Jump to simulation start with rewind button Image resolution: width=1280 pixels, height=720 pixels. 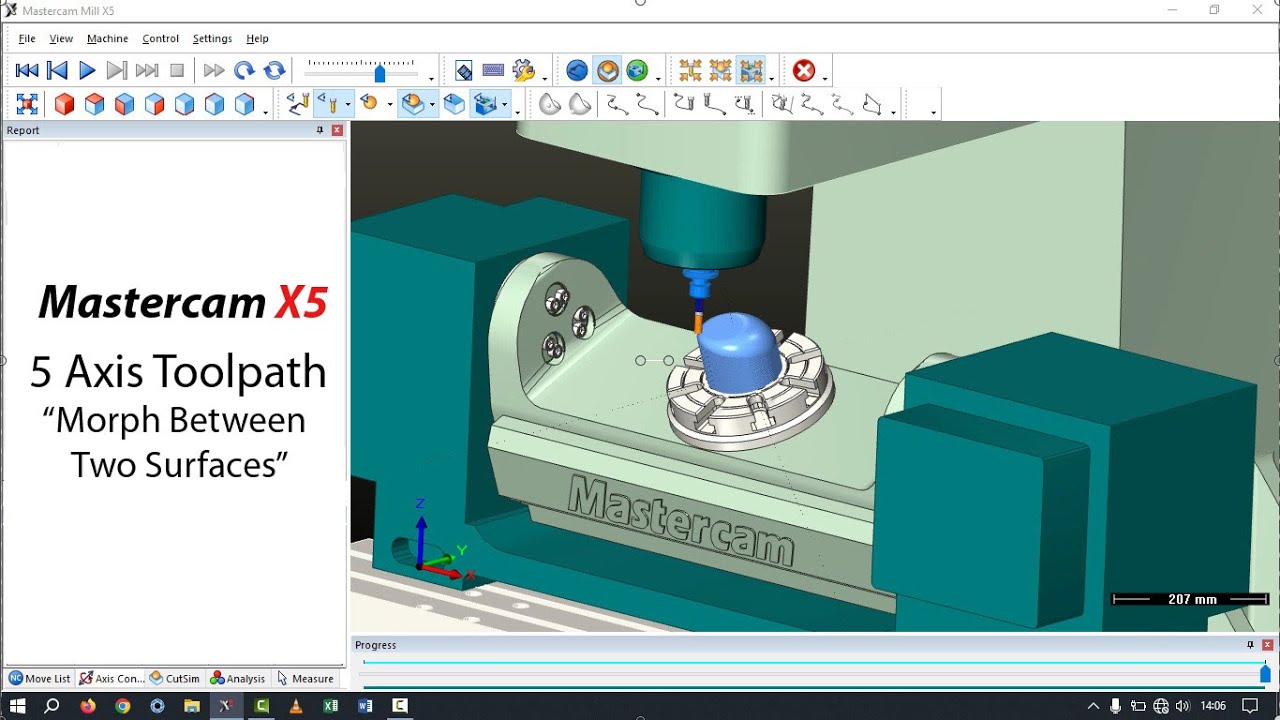point(27,70)
